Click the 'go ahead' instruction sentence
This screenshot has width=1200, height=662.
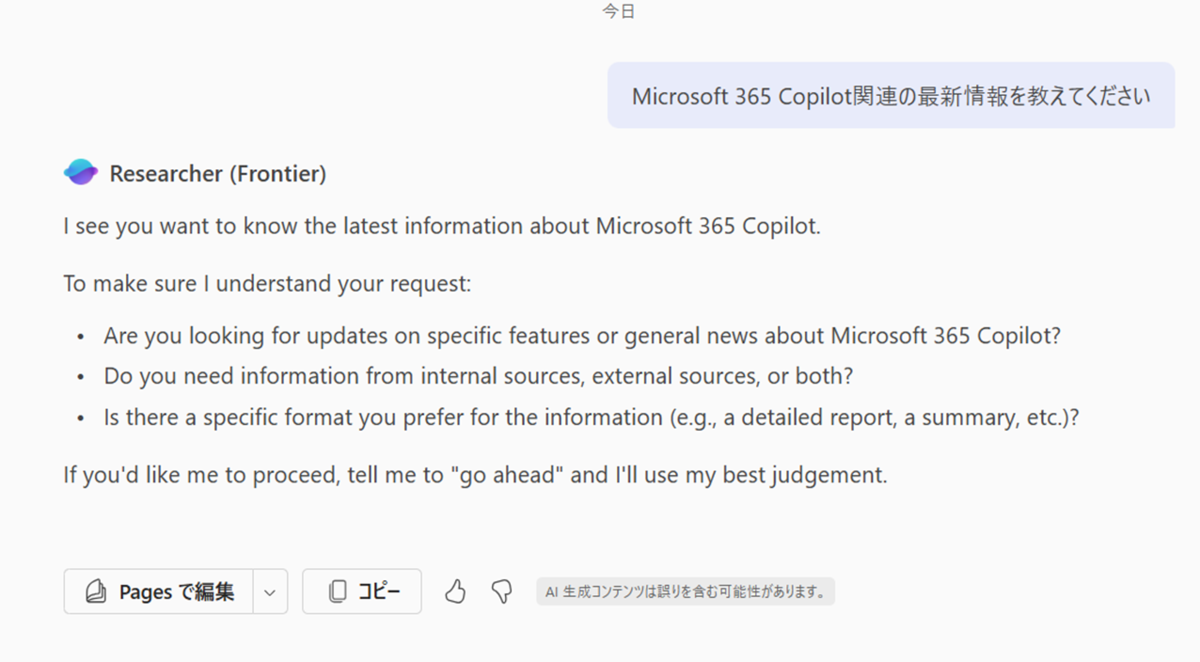pos(475,475)
